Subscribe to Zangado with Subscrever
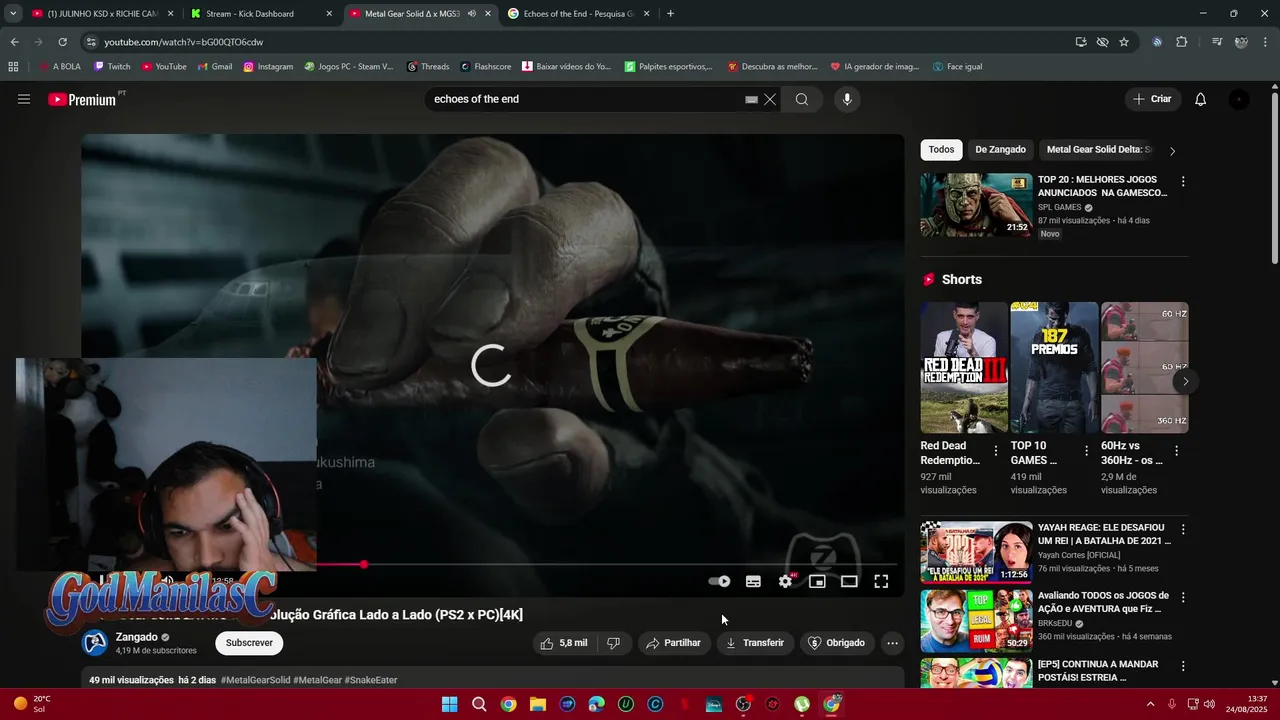Screen dimensions: 1280x720 (249, 643)
